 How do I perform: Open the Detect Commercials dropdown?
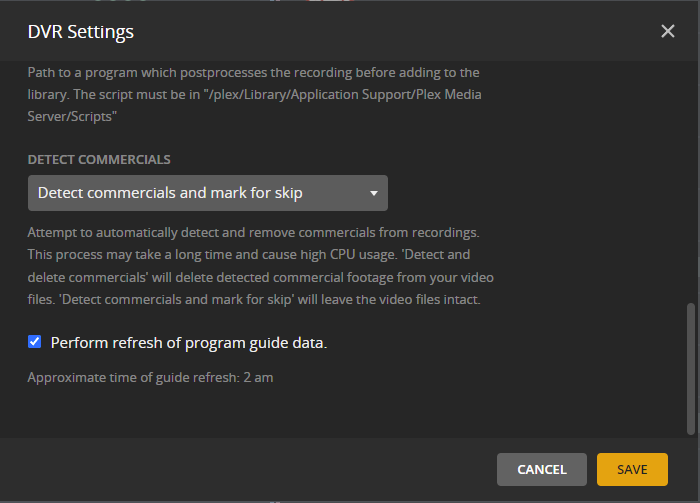click(207, 193)
